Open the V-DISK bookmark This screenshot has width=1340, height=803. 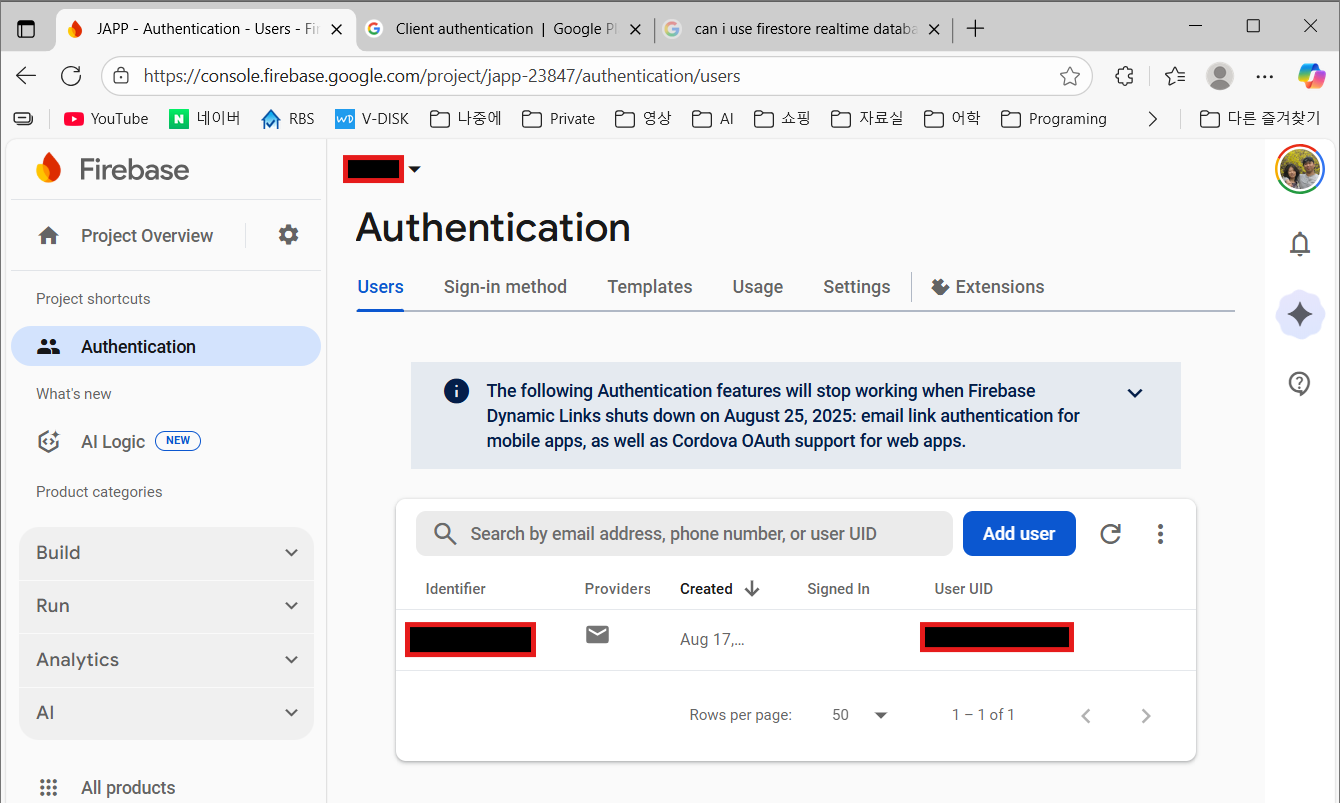[x=372, y=119]
